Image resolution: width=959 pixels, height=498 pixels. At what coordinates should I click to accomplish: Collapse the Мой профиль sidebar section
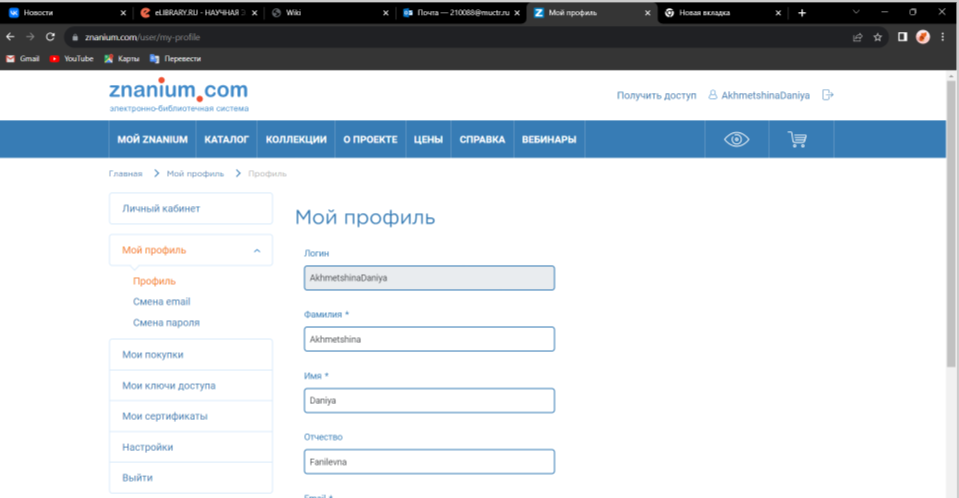[x=257, y=251]
